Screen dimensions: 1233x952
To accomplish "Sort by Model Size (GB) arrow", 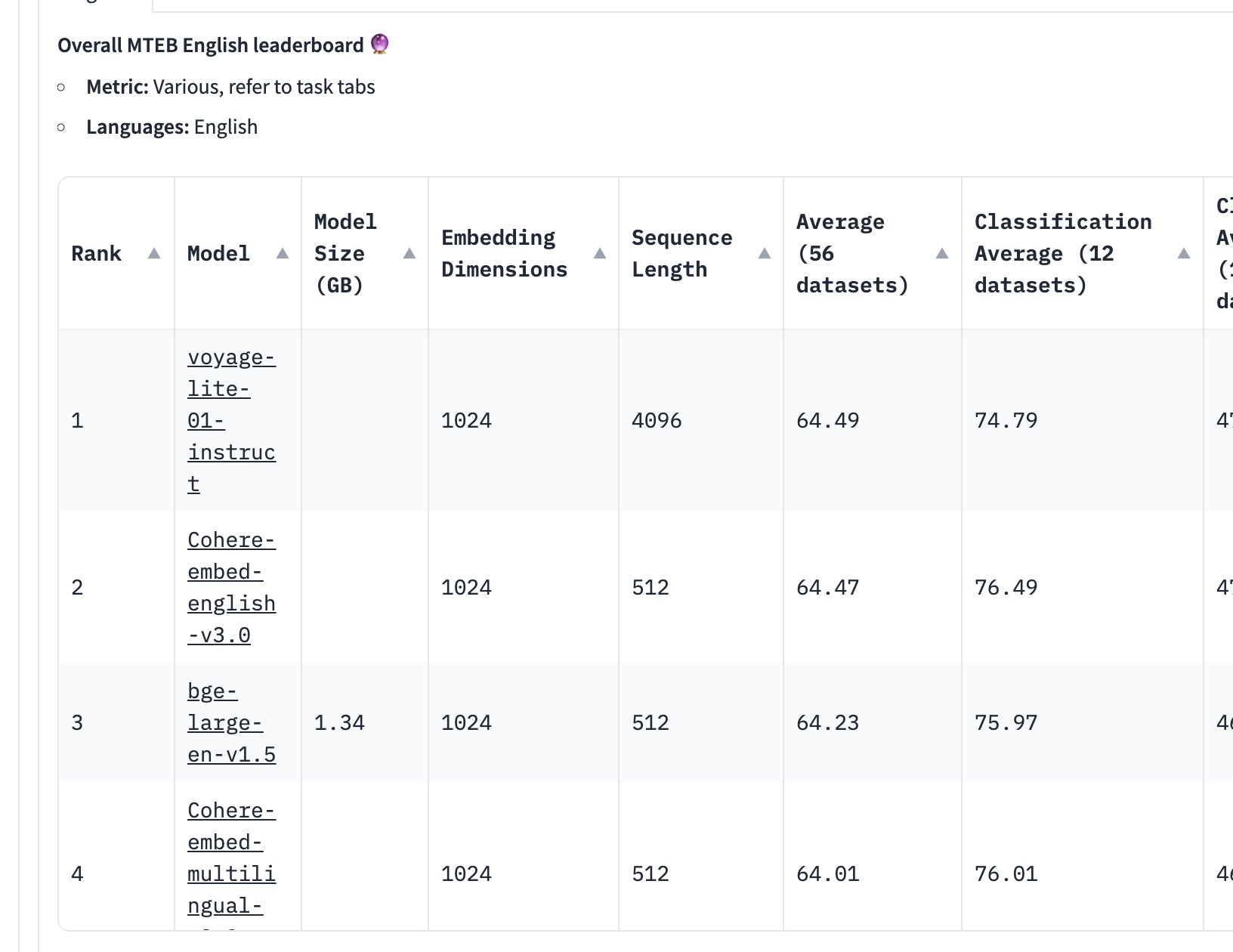I will pyautogui.click(x=409, y=254).
